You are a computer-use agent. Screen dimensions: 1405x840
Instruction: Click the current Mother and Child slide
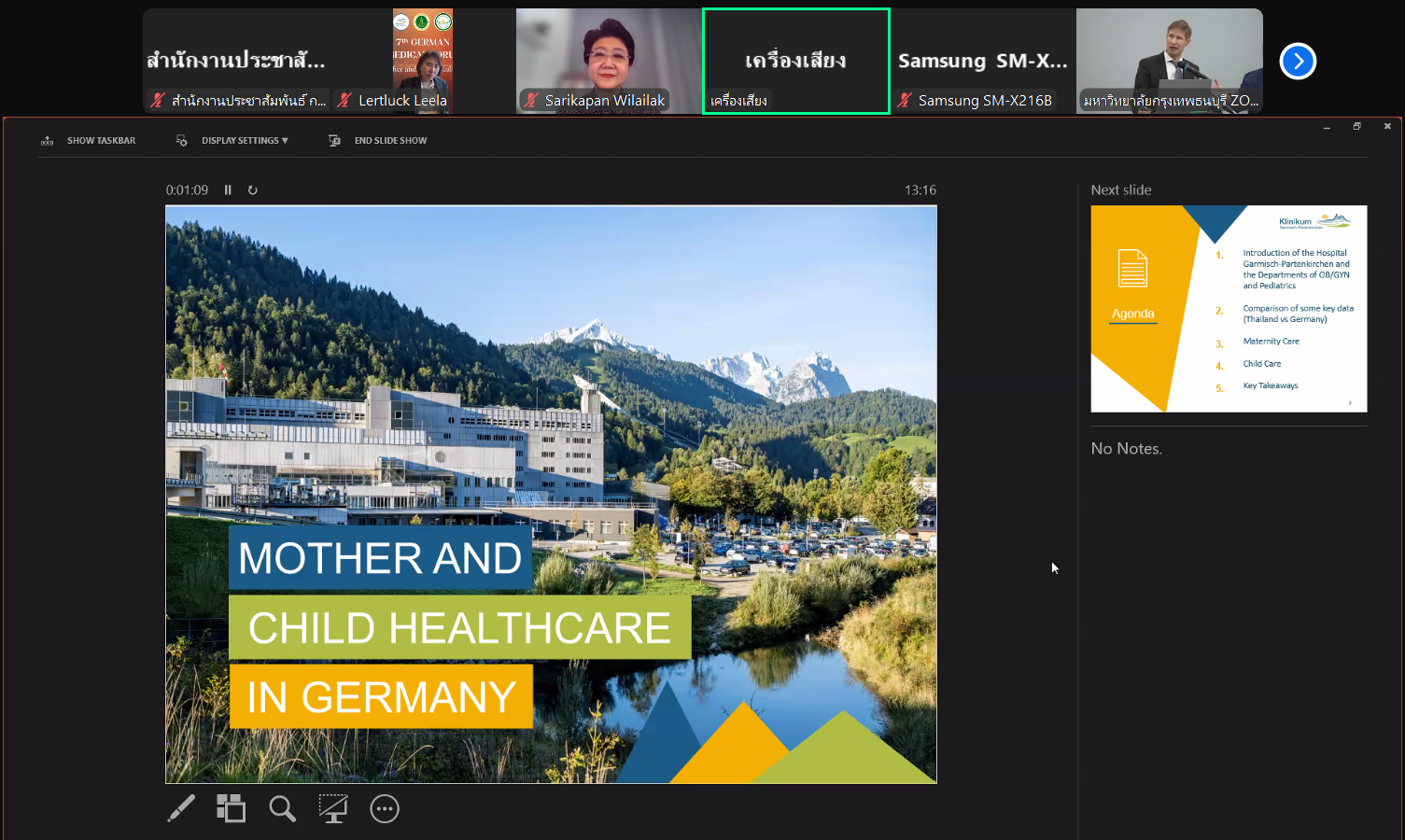(551, 494)
